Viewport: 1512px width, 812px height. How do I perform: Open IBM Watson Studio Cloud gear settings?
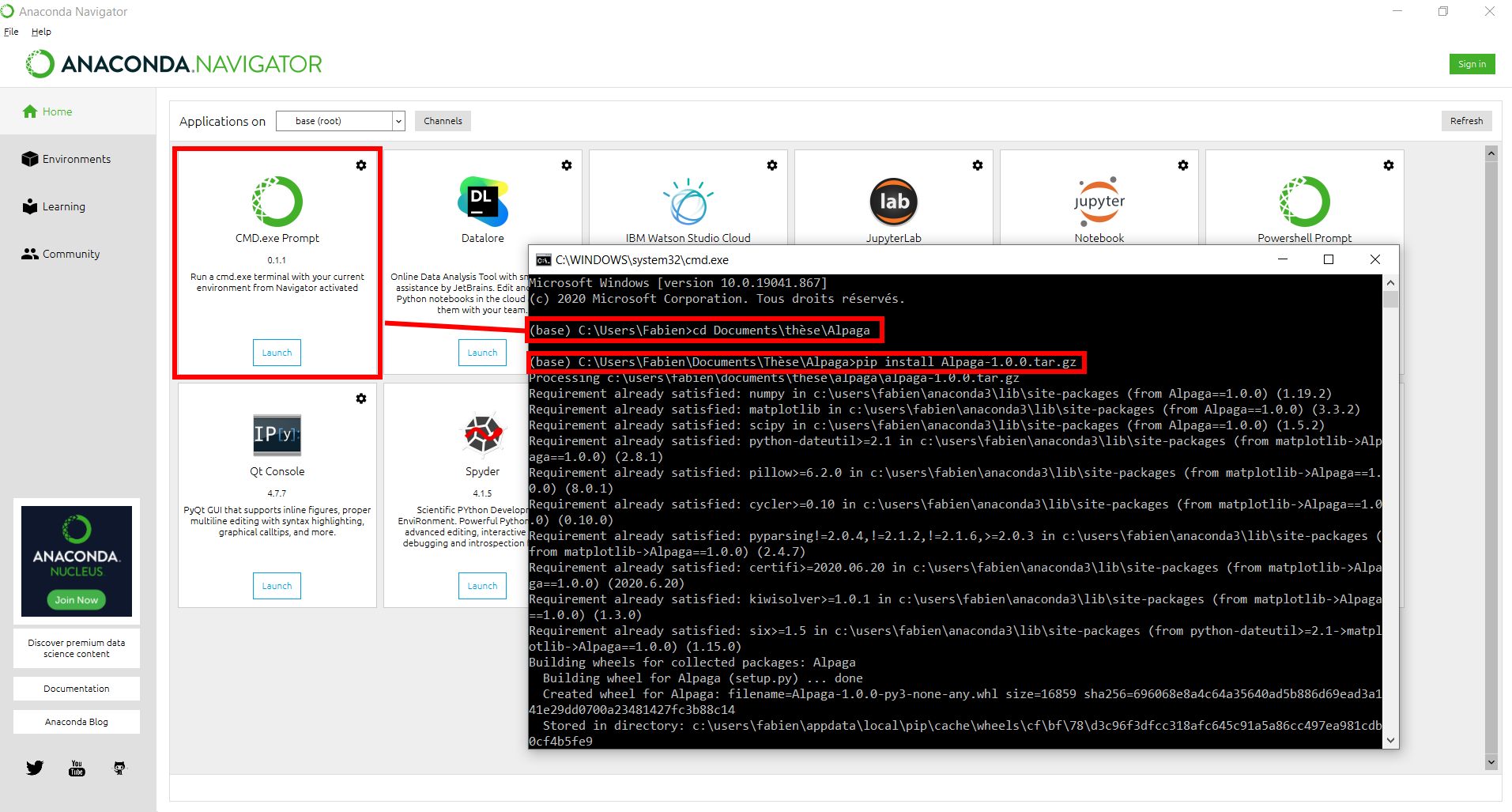(772, 165)
